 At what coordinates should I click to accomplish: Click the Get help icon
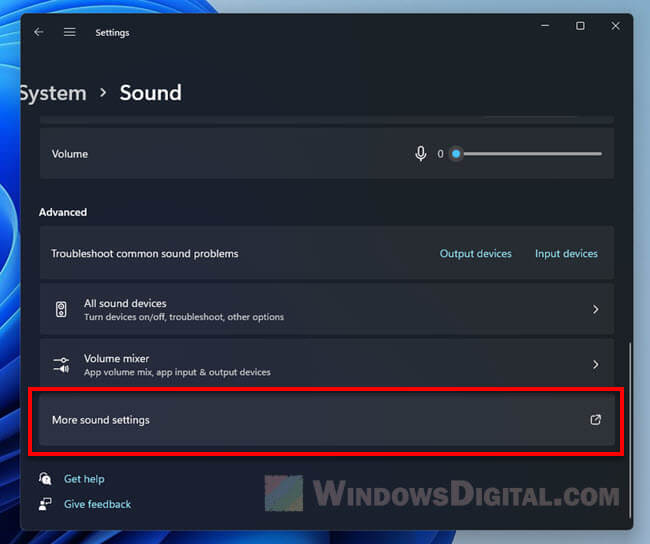coord(45,478)
